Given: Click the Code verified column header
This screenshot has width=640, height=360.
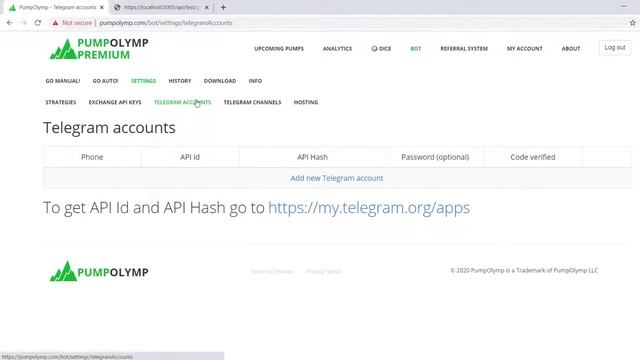Looking at the screenshot, I should click(533, 157).
